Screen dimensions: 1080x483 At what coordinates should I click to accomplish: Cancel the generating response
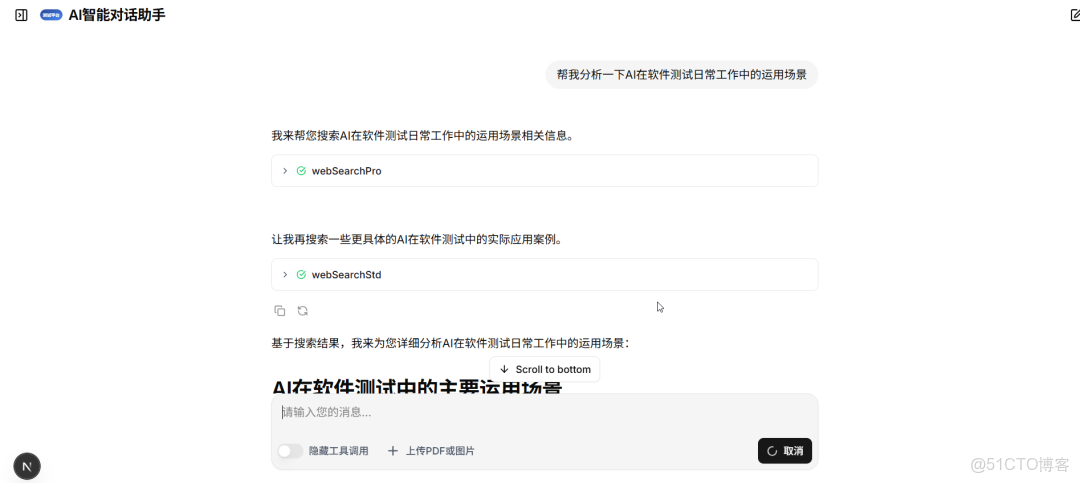click(785, 451)
